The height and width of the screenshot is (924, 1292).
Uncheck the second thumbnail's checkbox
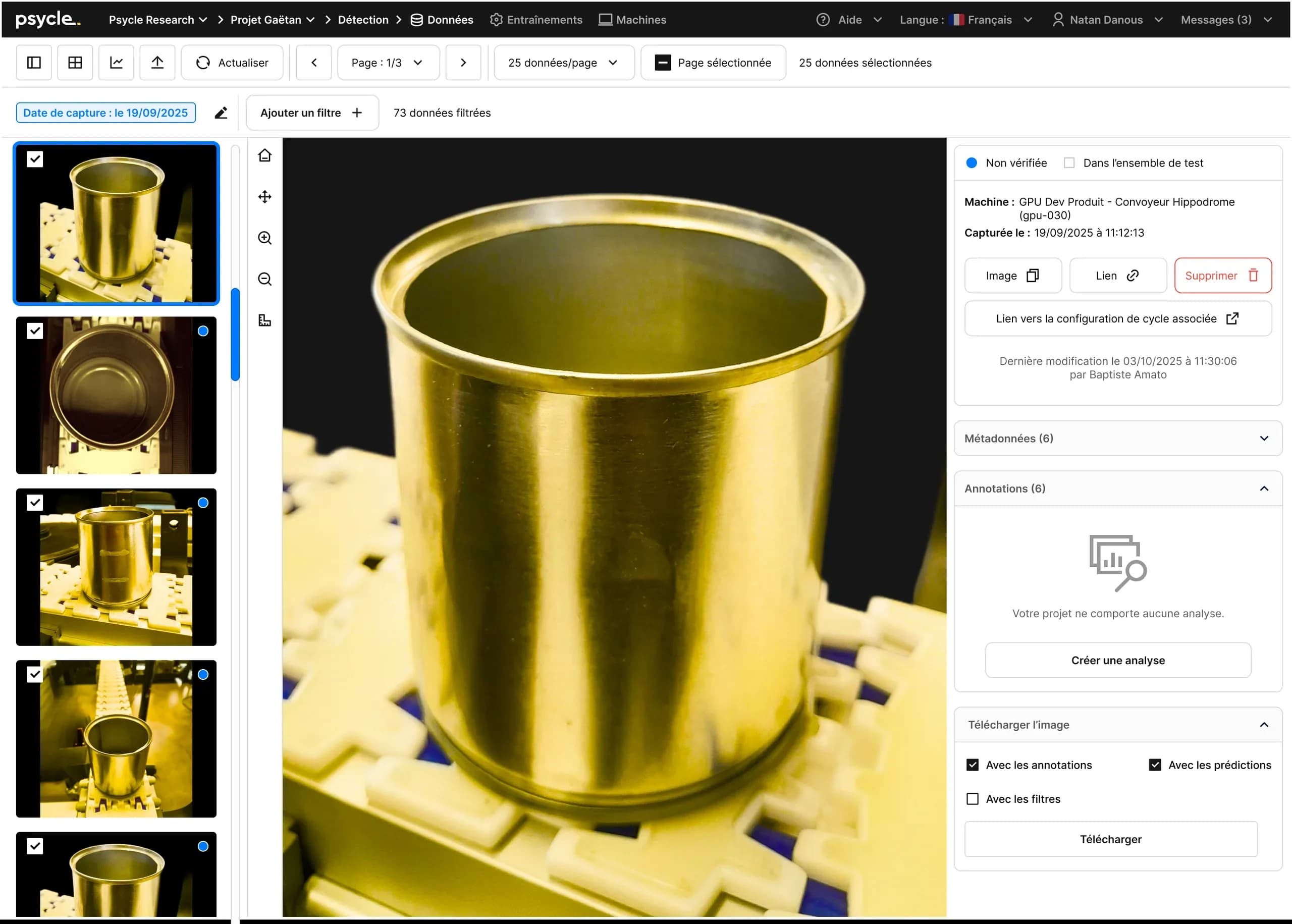(35, 331)
